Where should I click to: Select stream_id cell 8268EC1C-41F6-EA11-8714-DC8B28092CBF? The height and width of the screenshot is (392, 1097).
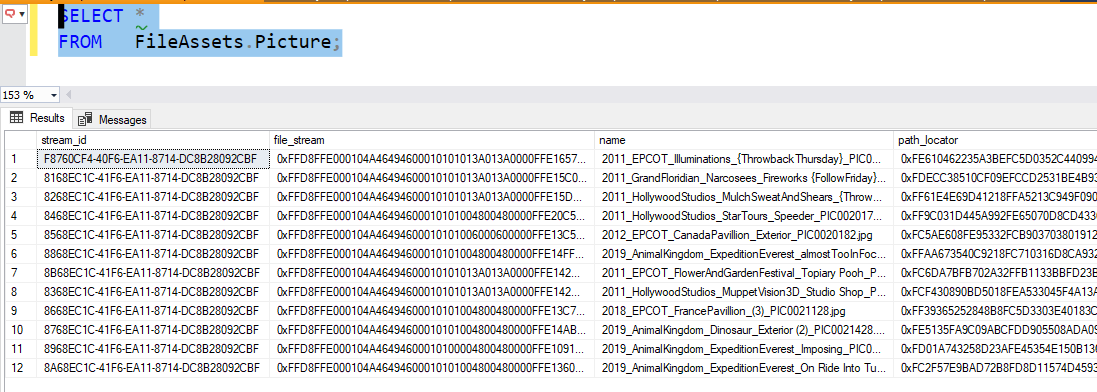click(153, 197)
